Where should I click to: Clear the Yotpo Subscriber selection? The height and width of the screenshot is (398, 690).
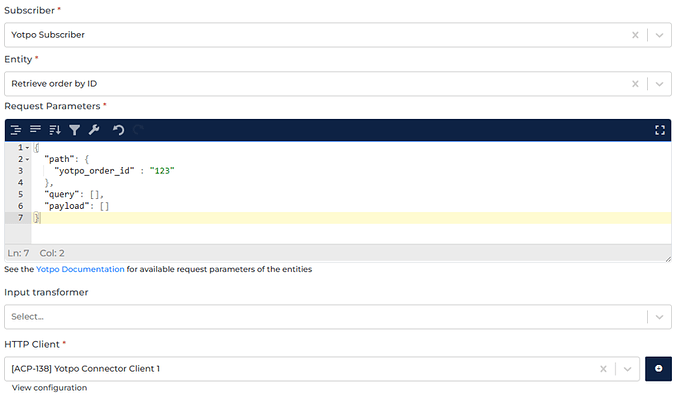pos(635,35)
